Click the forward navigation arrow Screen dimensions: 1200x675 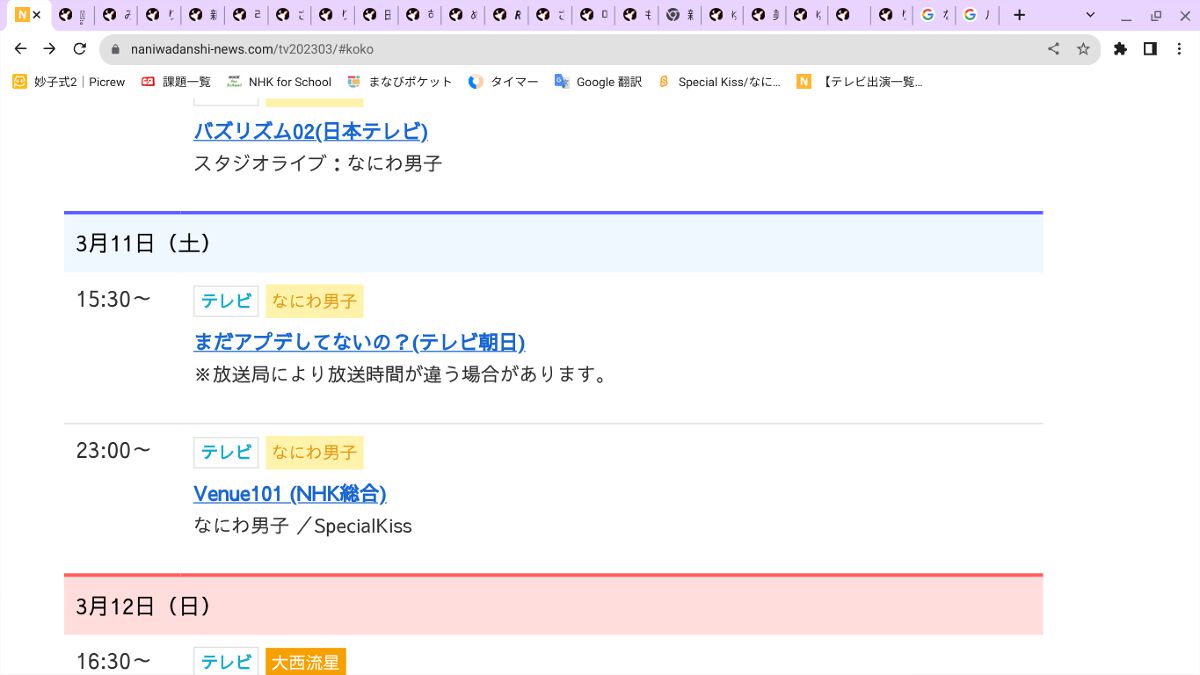pyautogui.click(x=49, y=48)
